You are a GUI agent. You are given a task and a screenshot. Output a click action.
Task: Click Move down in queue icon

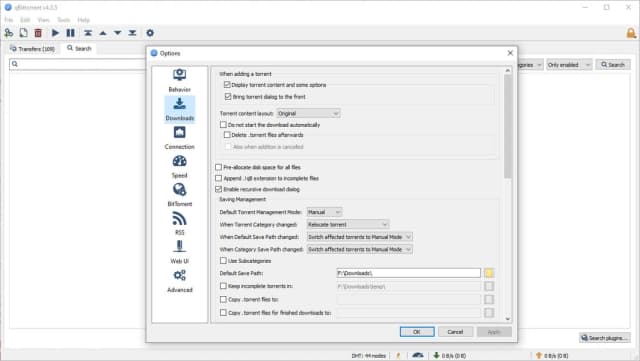118,33
